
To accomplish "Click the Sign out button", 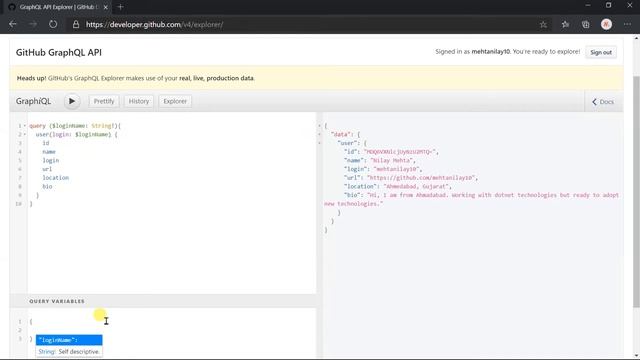I will click(x=601, y=52).
